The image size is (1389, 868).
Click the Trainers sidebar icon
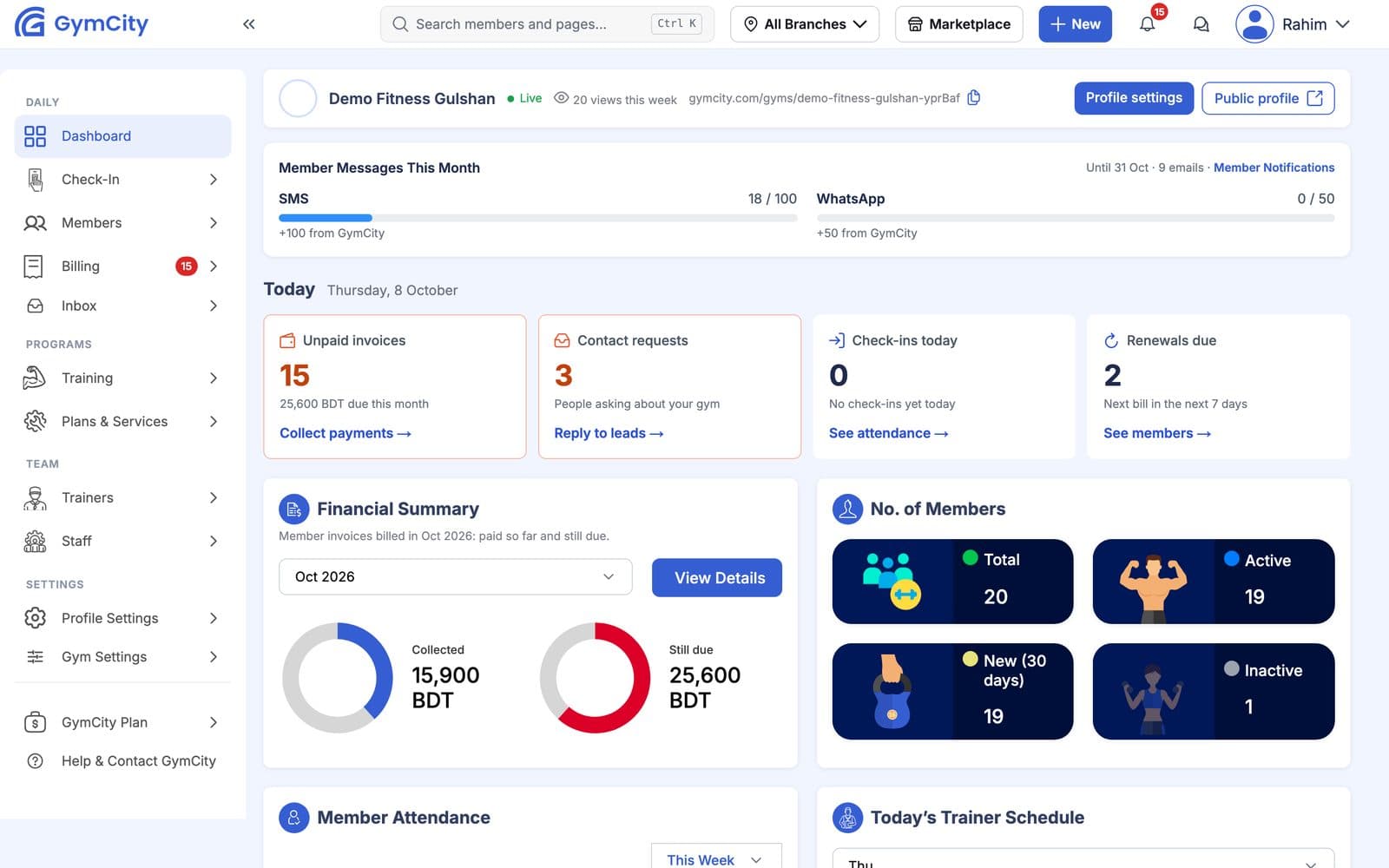point(35,497)
